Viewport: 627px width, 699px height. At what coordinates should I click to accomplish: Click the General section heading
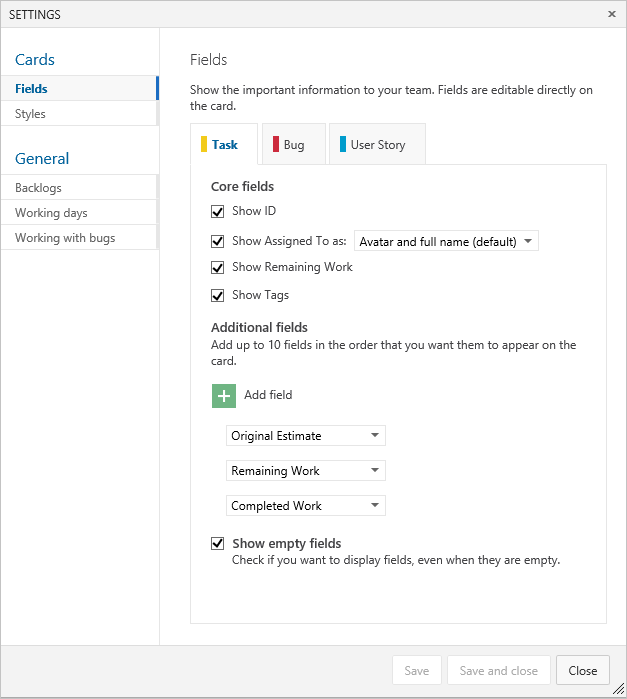[x=42, y=159]
